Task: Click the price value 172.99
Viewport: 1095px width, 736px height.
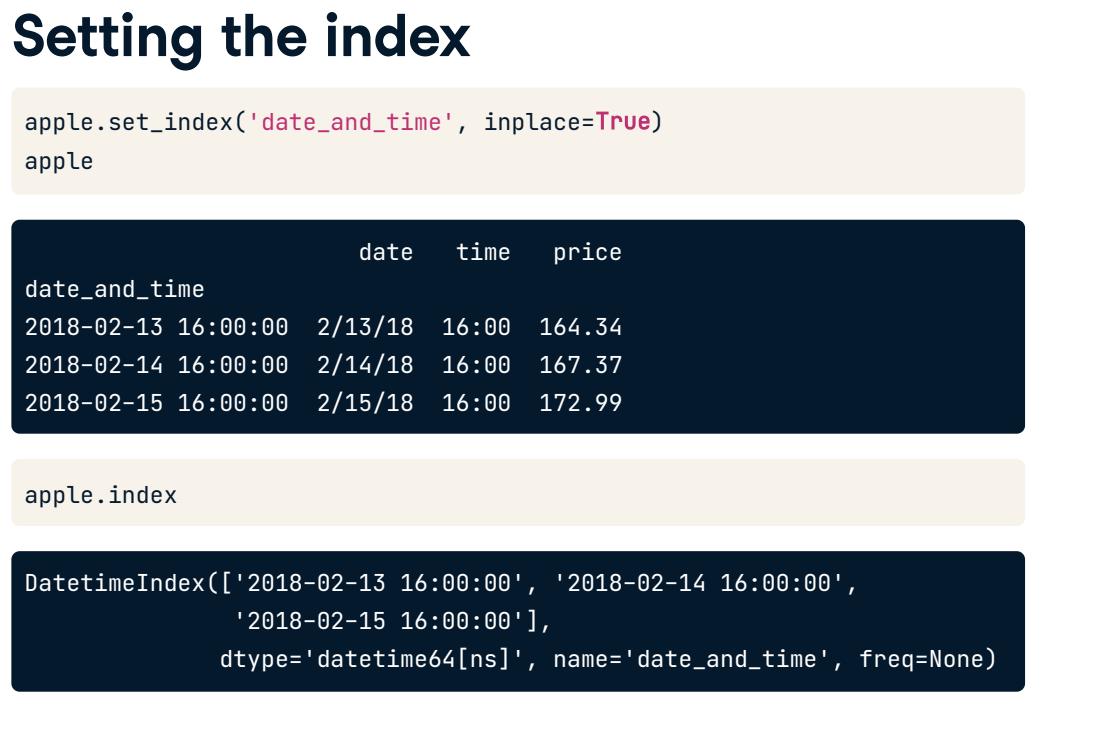Action: tap(580, 403)
